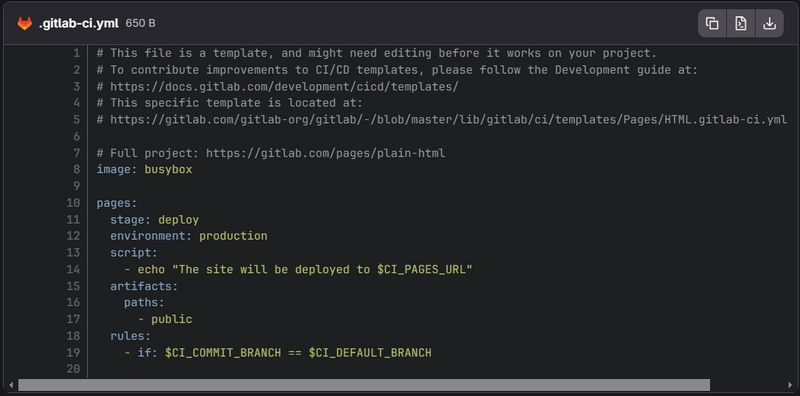Select line number 20
Image resolution: width=800 pixels, height=396 pixels.
coord(73,369)
